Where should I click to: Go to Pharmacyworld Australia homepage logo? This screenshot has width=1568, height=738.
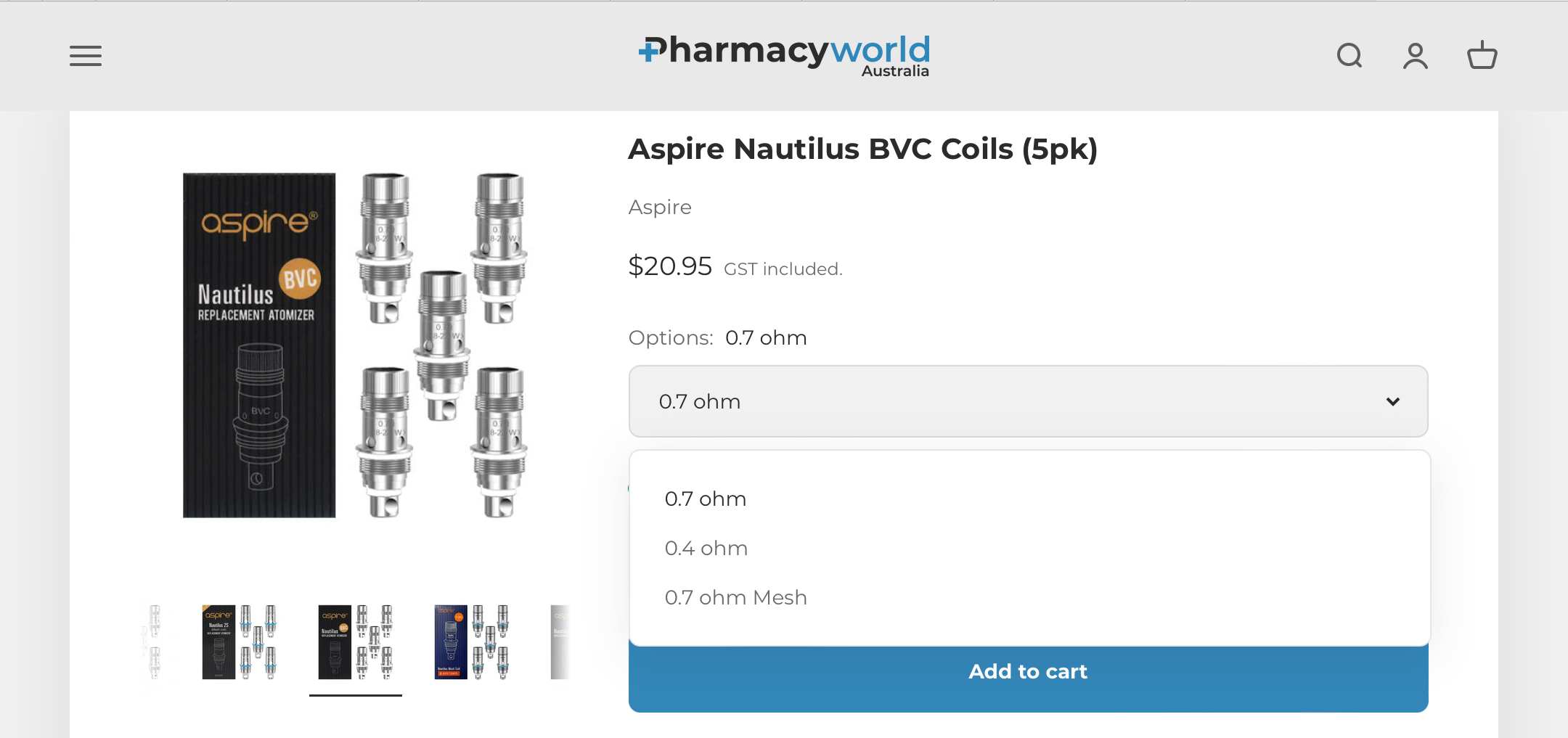pyautogui.click(x=784, y=56)
